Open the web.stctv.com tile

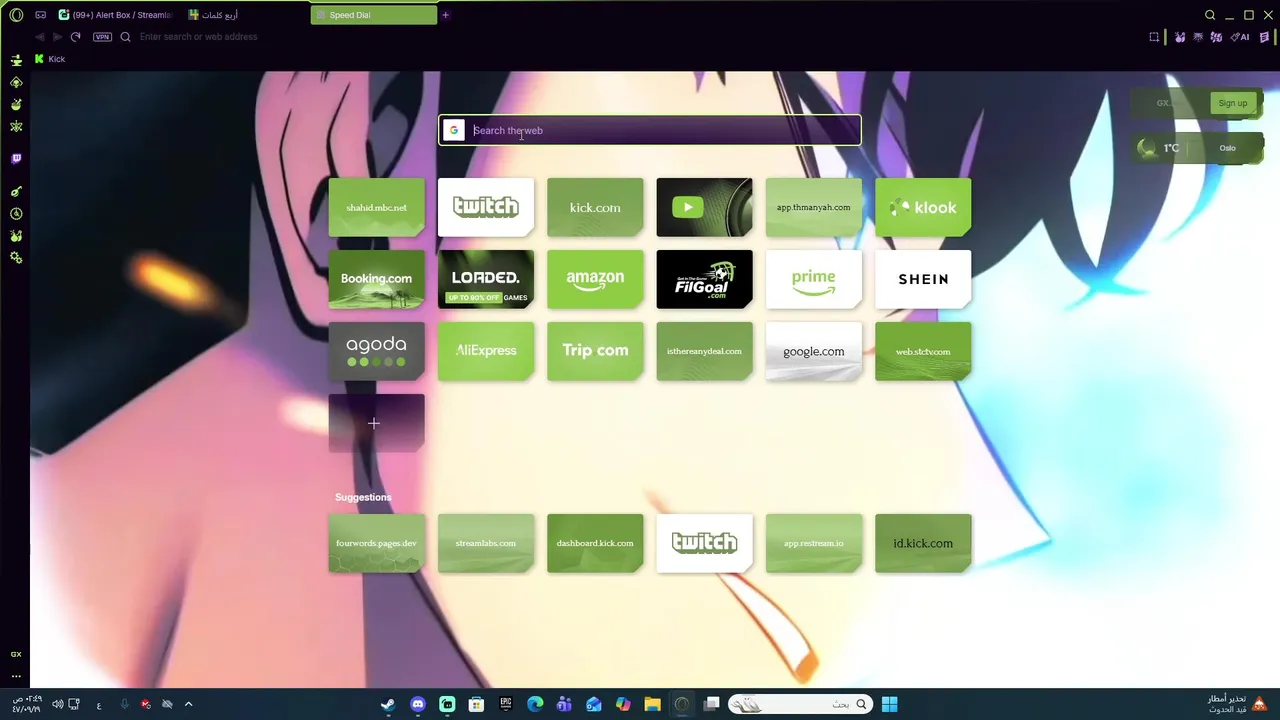[x=923, y=351]
